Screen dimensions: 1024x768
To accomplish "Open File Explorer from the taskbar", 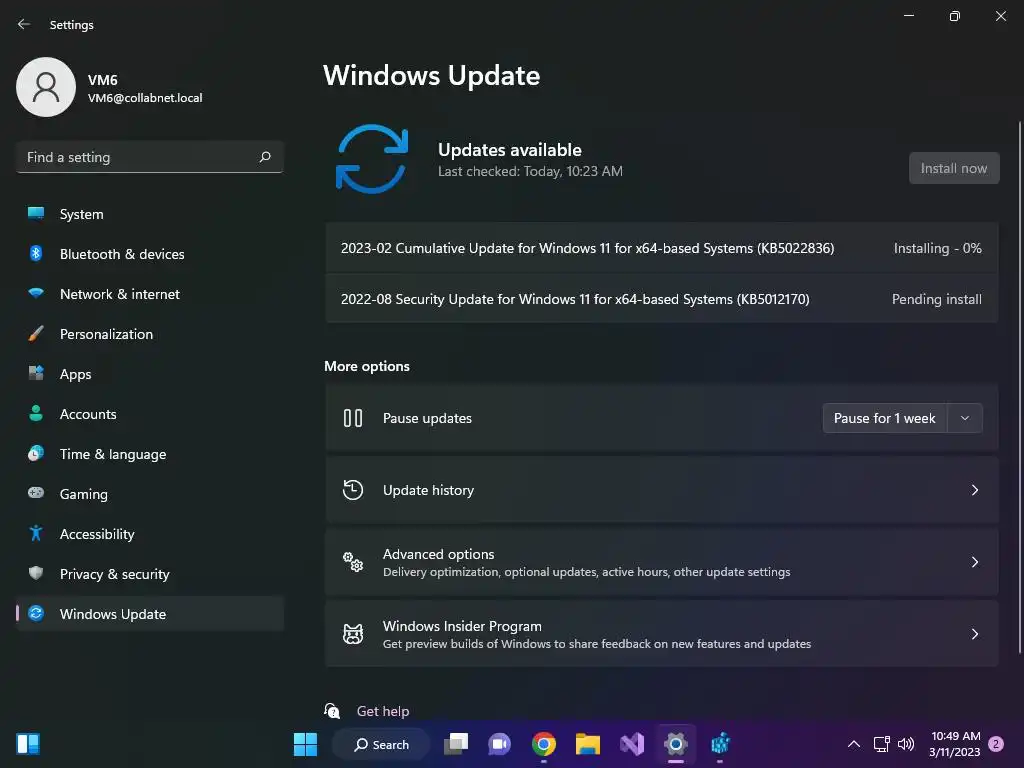I will [x=587, y=744].
